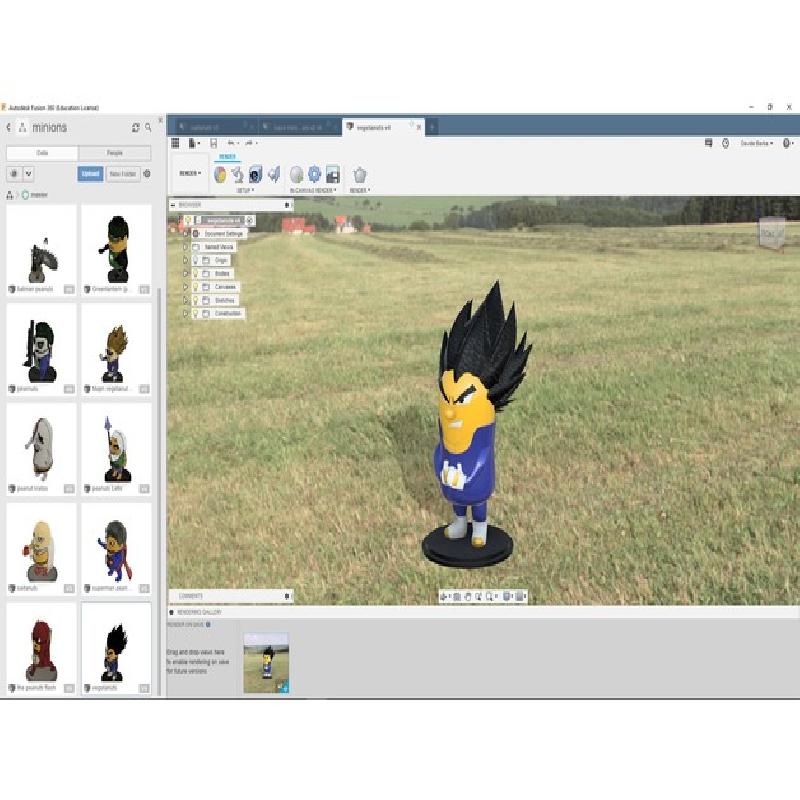Open the Setup panel dropdown
Image resolution: width=800 pixels, height=800 pixels.
(x=245, y=190)
